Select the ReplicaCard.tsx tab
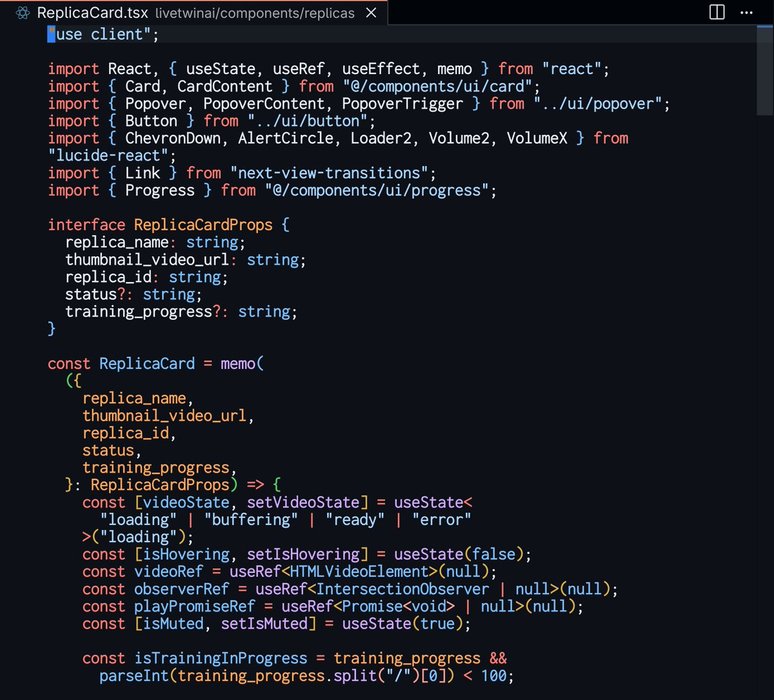 click(92, 13)
